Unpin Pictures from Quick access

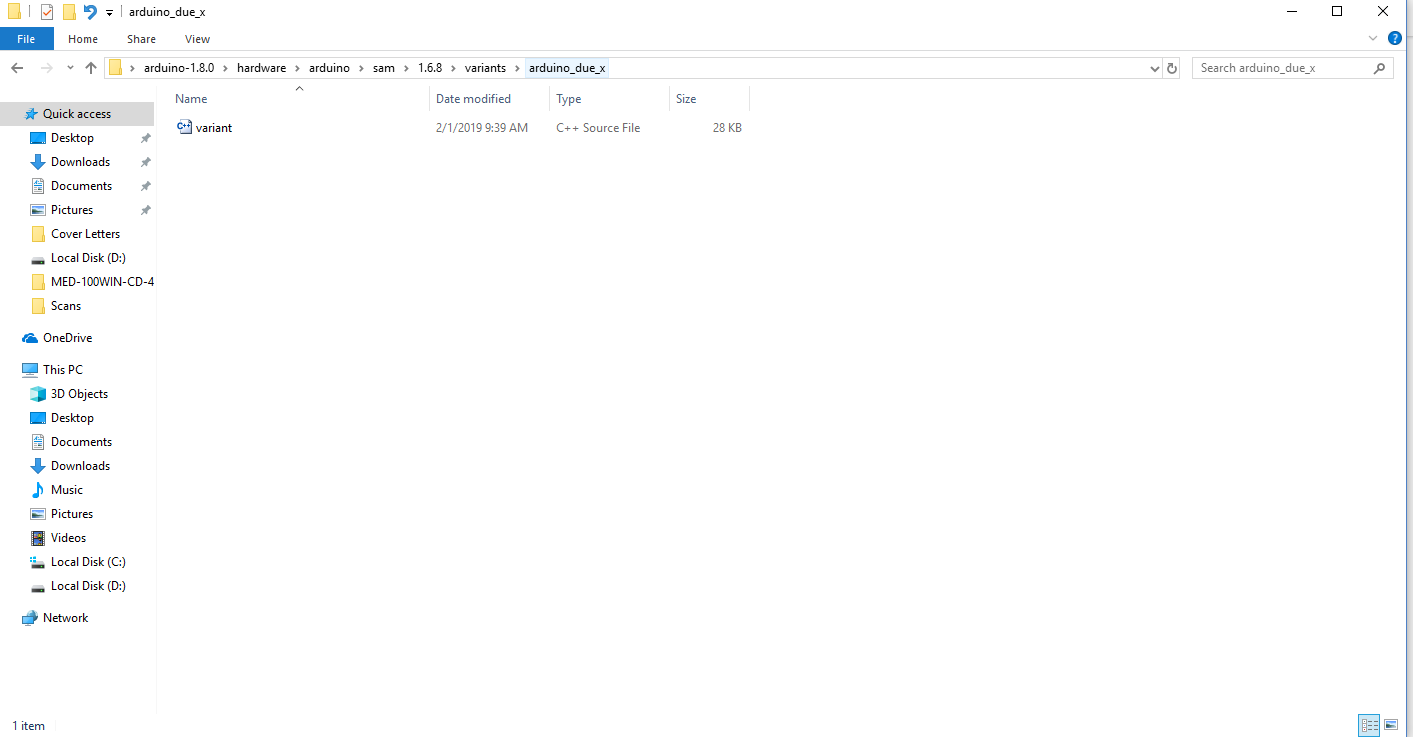click(146, 209)
